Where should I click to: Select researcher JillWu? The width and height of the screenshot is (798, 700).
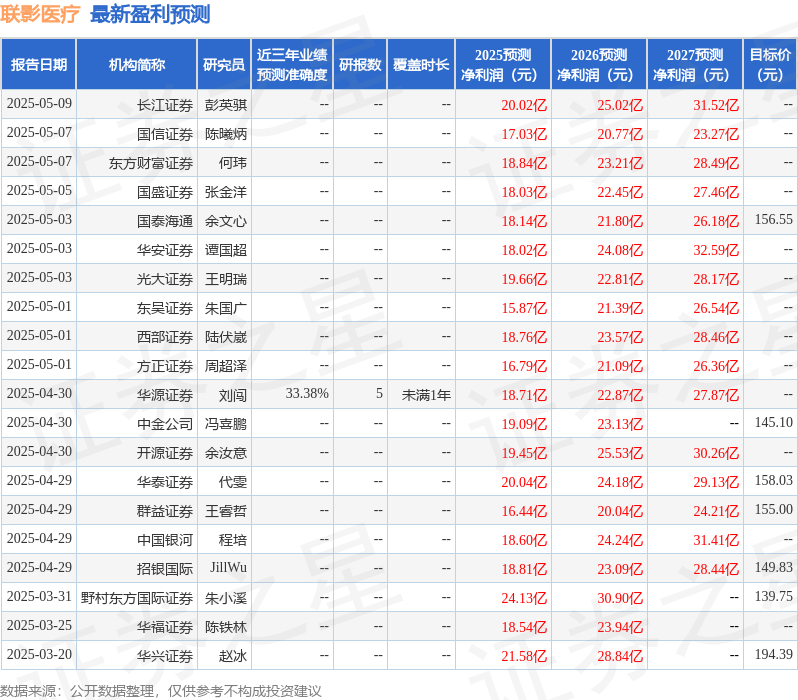click(x=229, y=568)
